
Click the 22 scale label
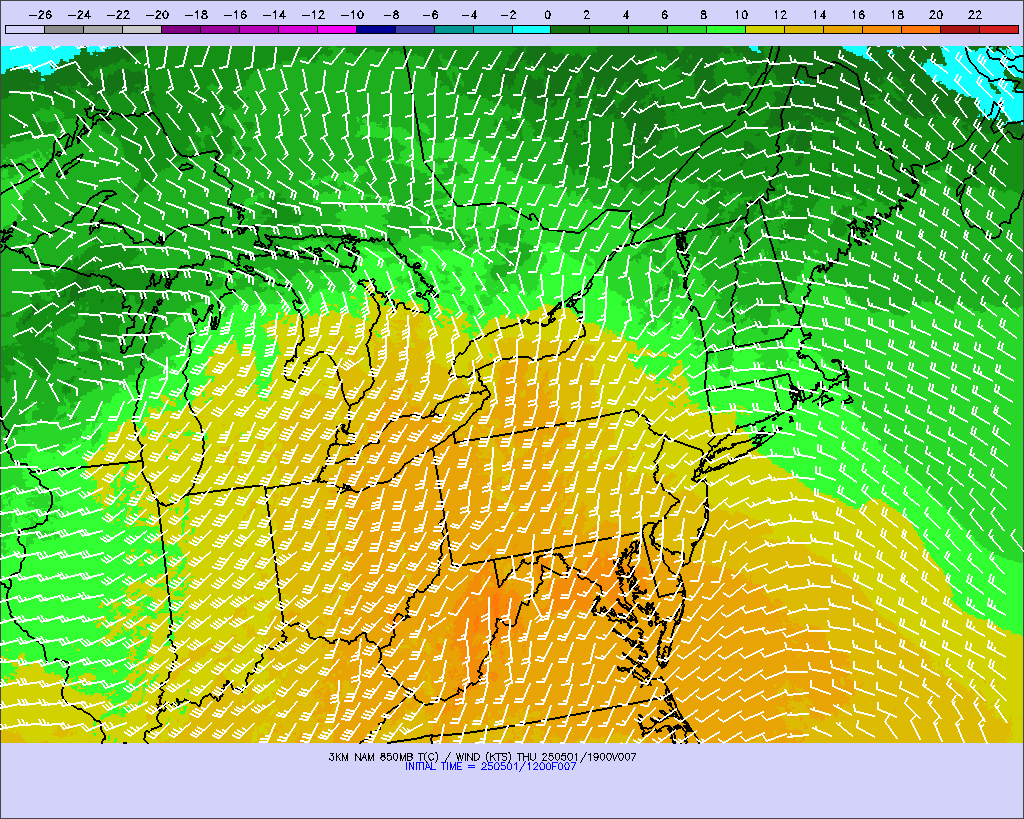pos(975,15)
